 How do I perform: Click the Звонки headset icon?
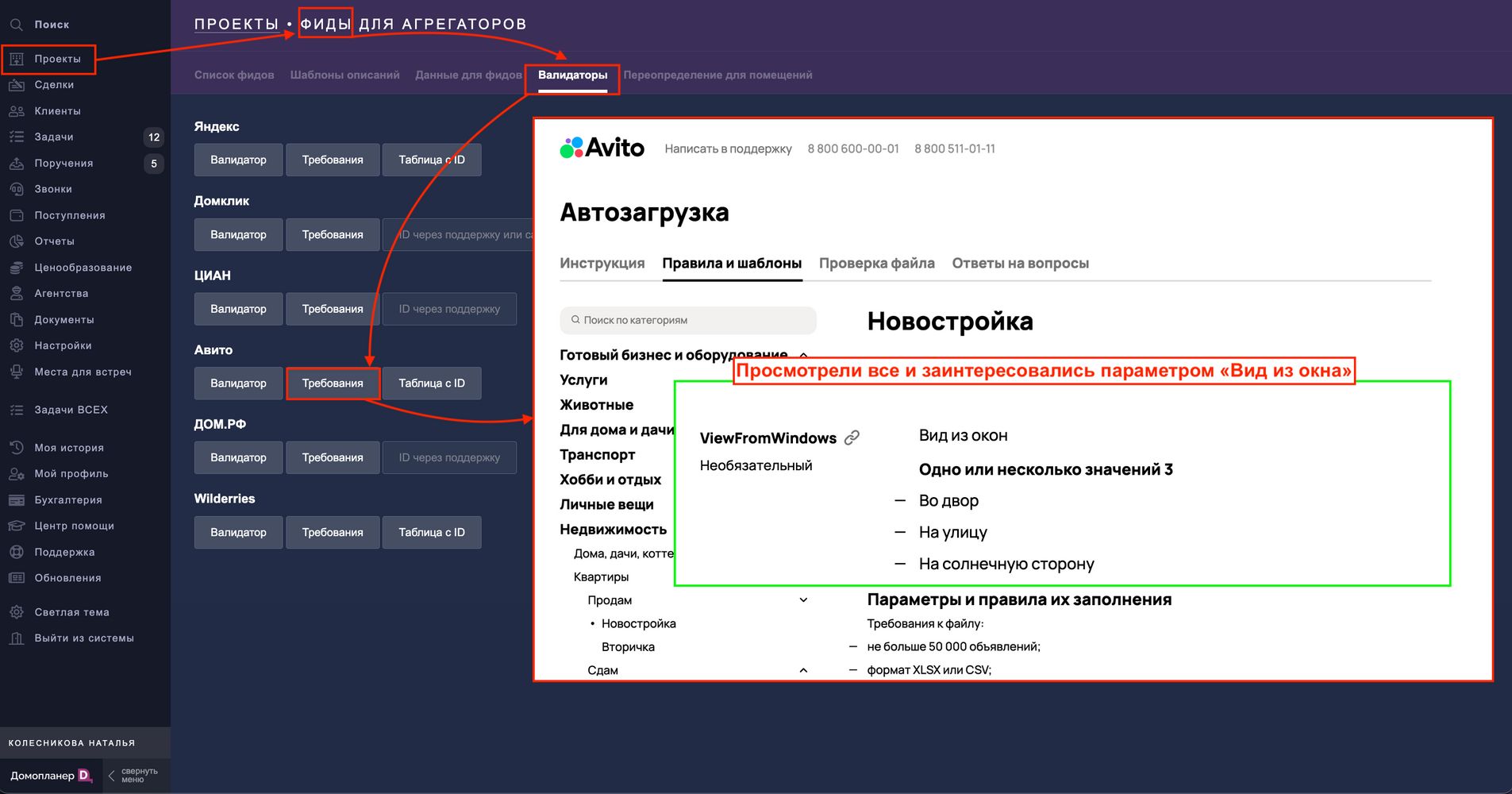pyautogui.click(x=17, y=189)
